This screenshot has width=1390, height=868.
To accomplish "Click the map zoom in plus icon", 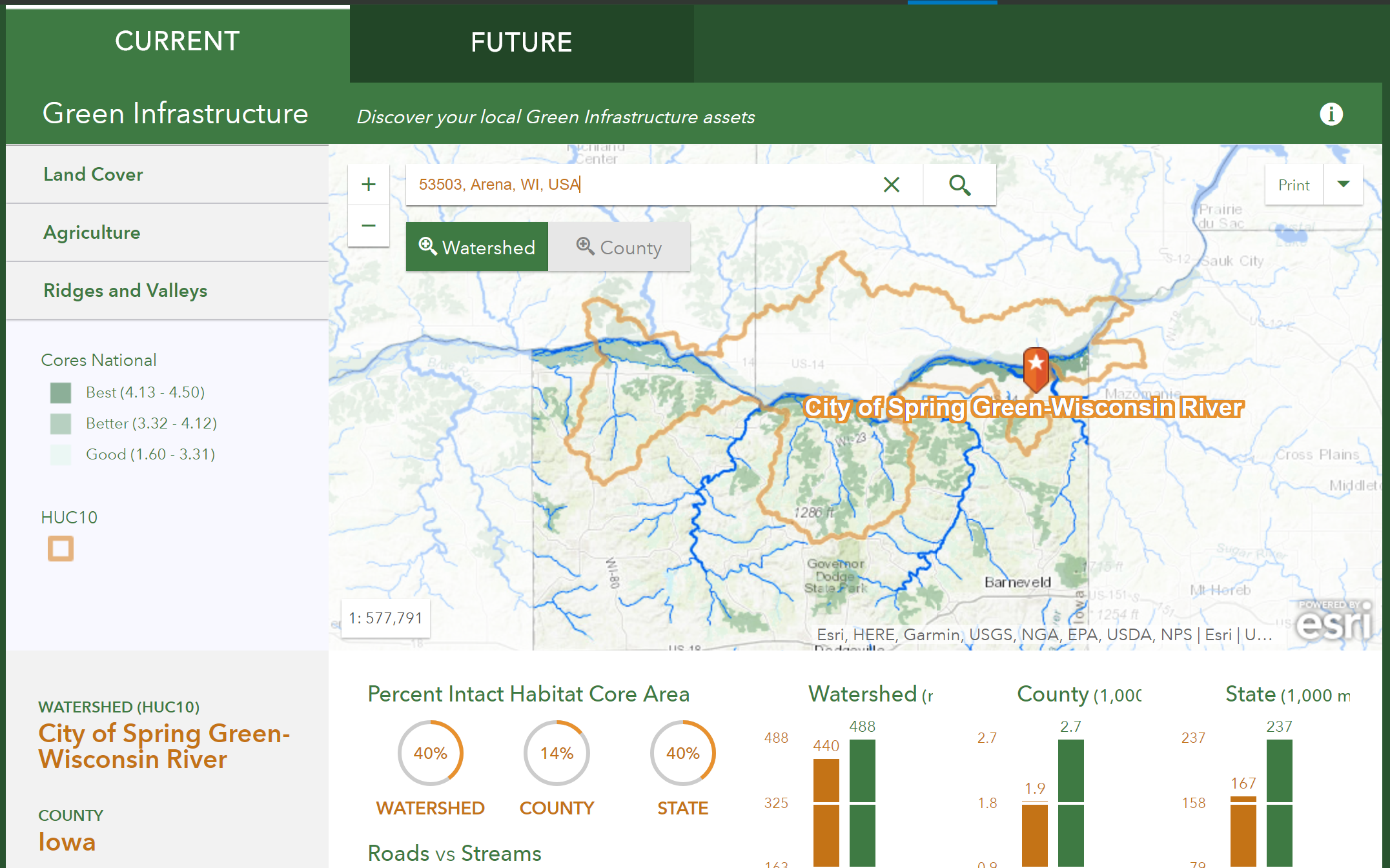I will [x=368, y=184].
